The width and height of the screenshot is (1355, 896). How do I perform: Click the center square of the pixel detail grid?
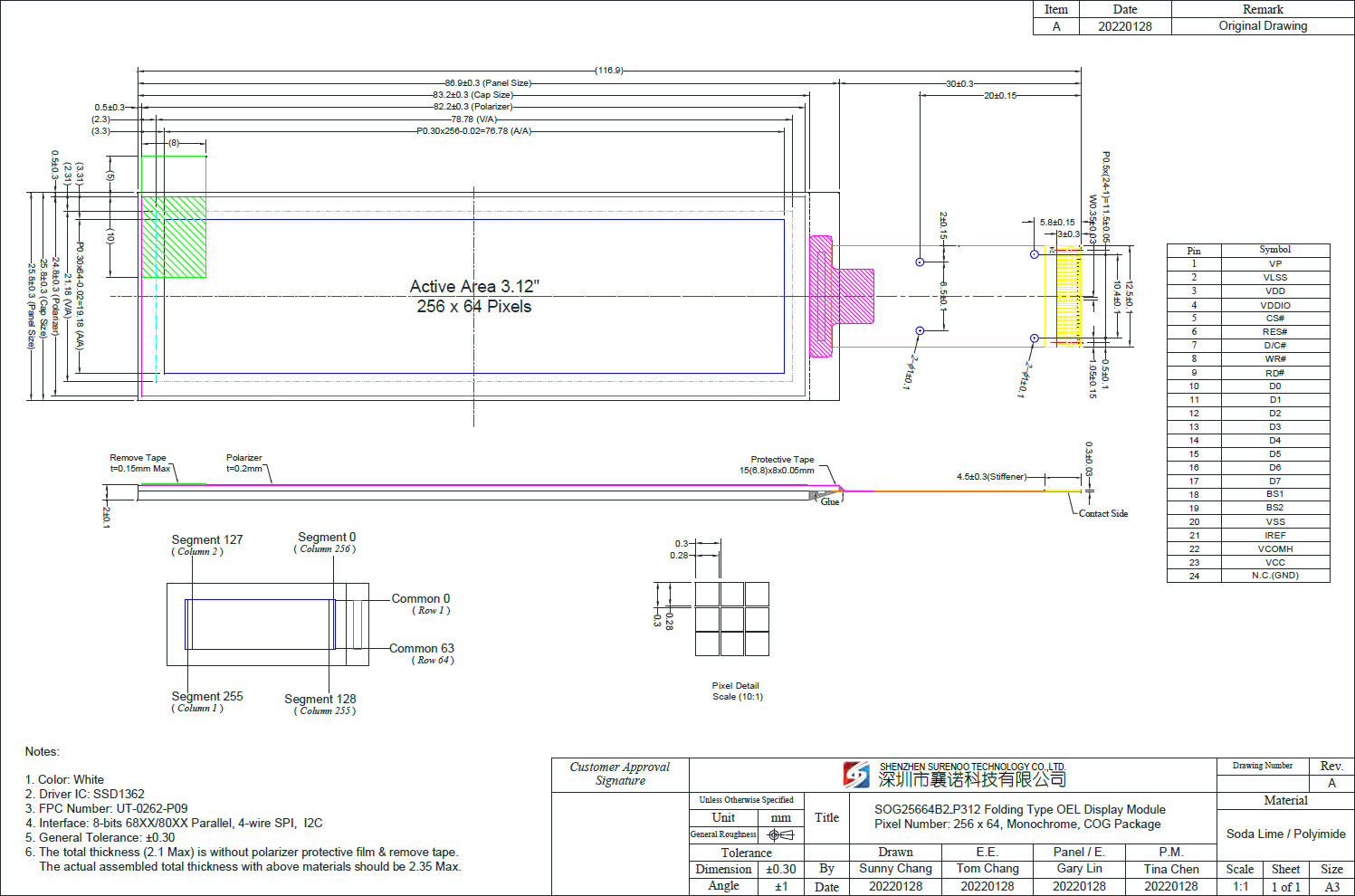pos(731,619)
